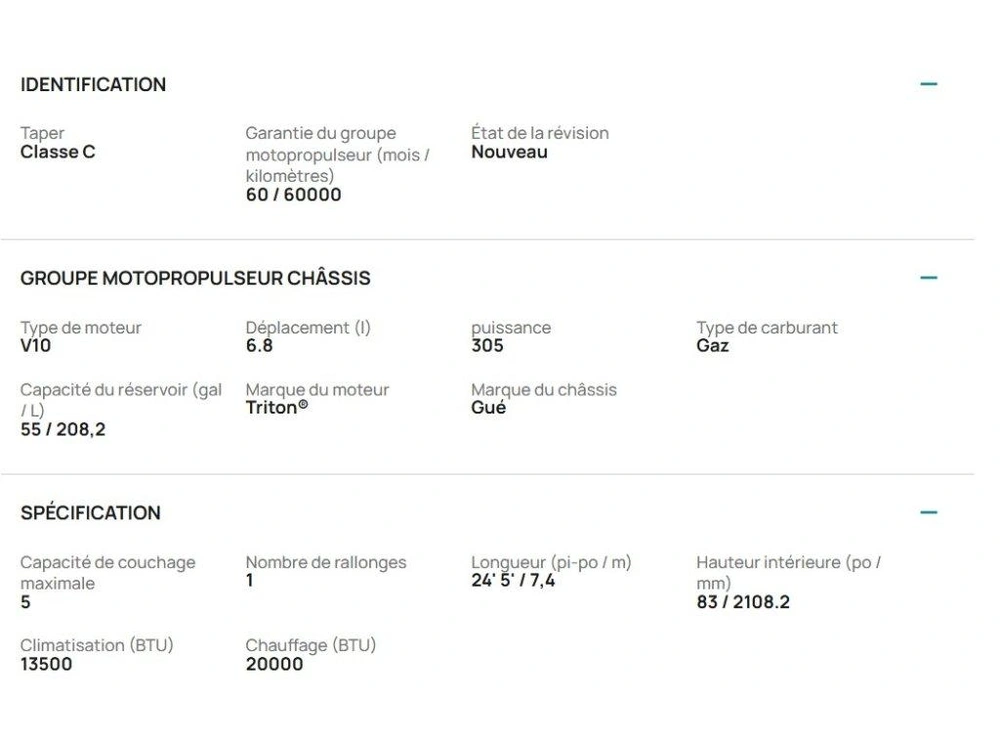Select the "Classe C" type value
The width and height of the screenshot is (1000, 750).
pos(58,152)
